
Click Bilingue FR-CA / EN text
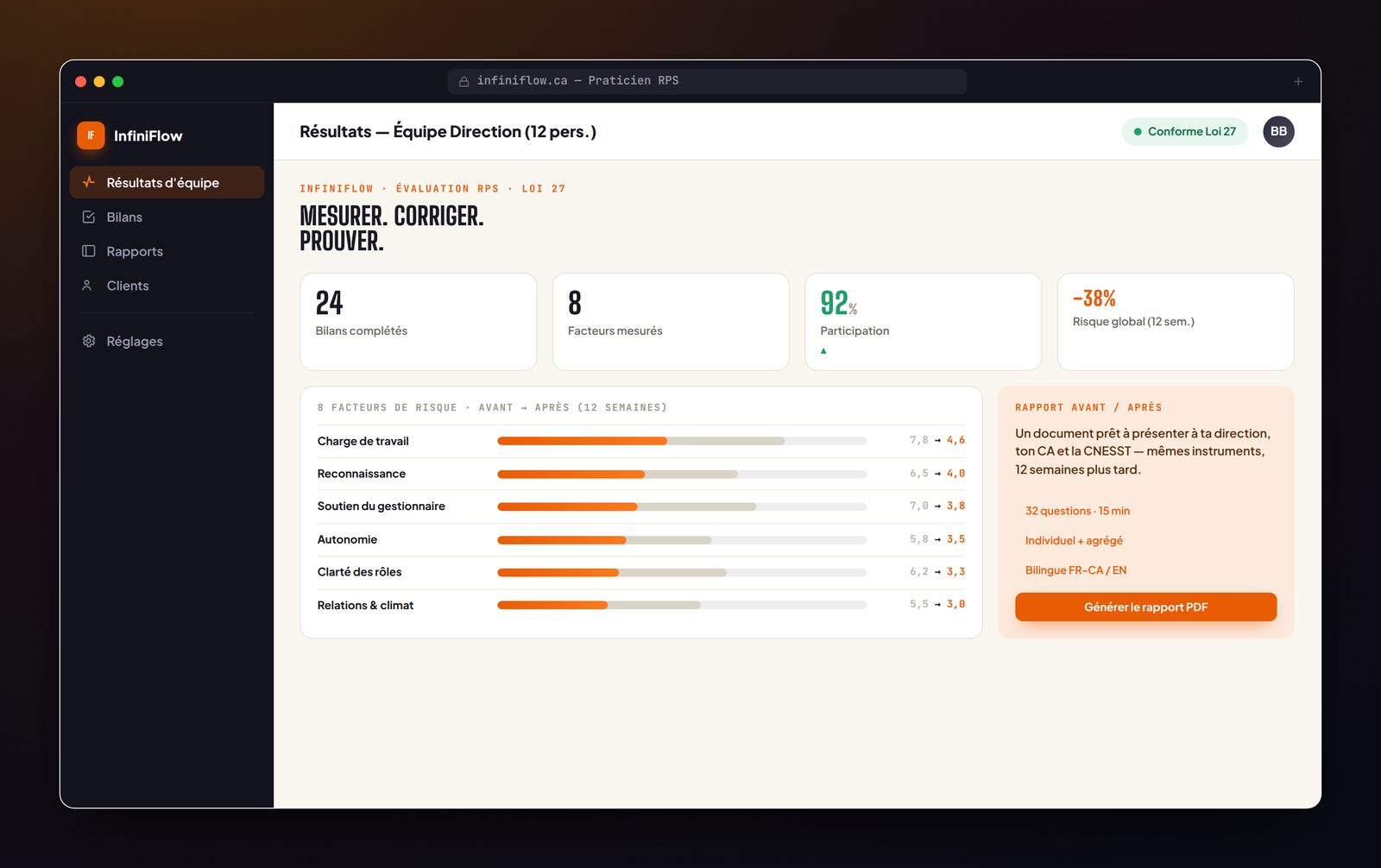[x=1075, y=570]
